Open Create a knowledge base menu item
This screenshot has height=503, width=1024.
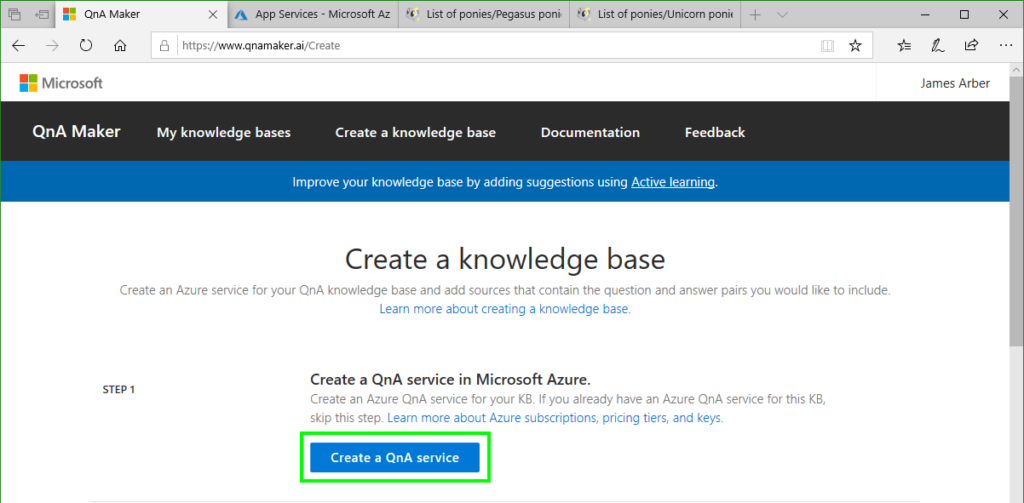pos(415,133)
